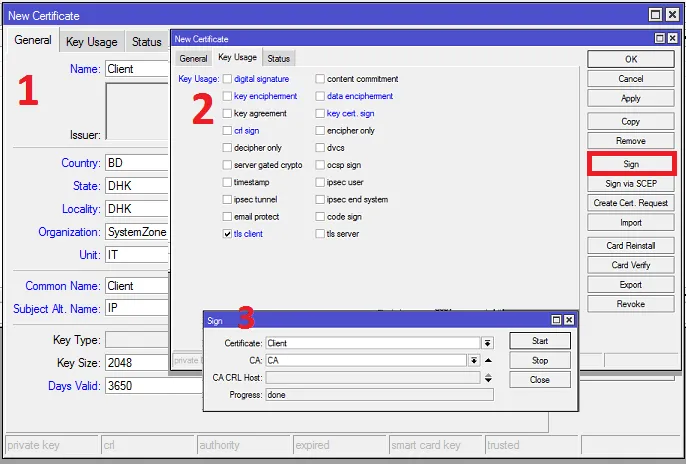Close the inner New Certificate window
This screenshot has height=464, width=686.
coord(672,38)
